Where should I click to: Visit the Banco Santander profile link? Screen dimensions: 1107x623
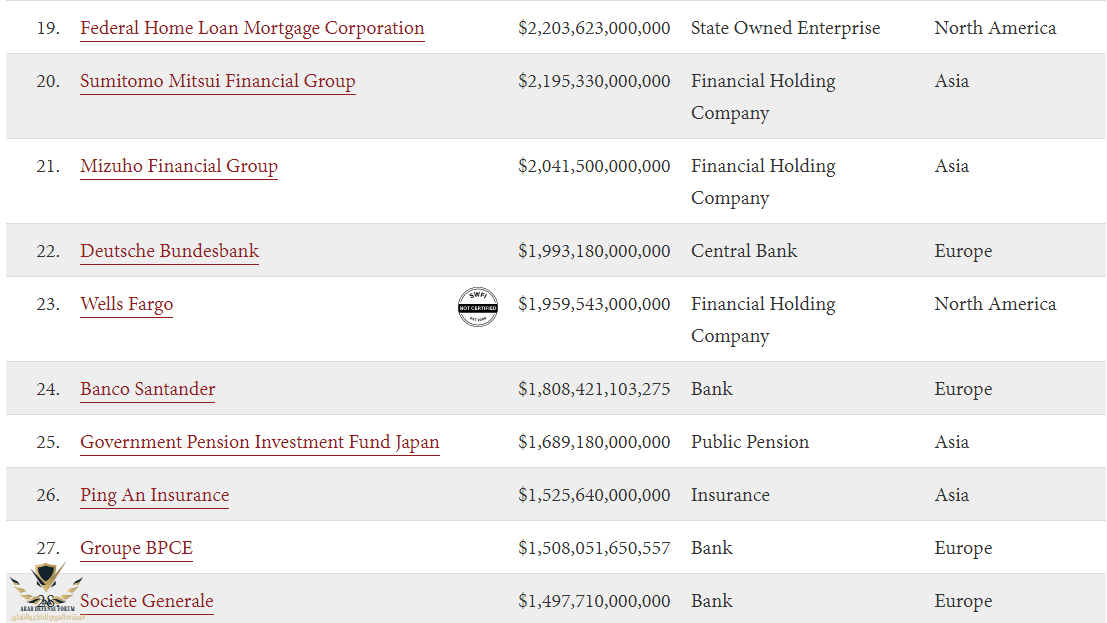[148, 388]
